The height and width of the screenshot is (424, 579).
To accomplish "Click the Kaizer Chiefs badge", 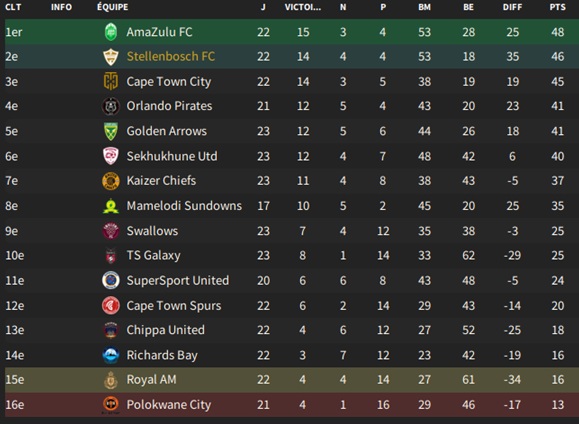I will click(111, 181).
